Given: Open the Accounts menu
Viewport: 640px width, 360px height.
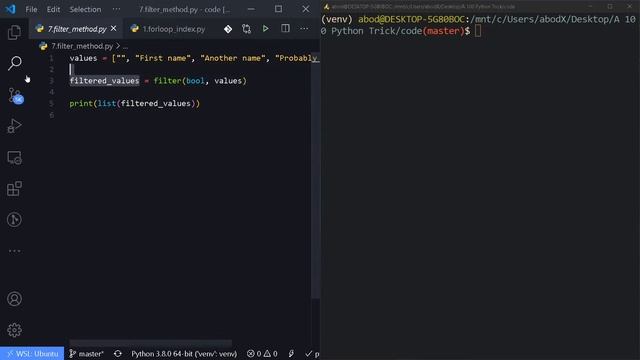Looking at the screenshot, I should click(x=14, y=299).
